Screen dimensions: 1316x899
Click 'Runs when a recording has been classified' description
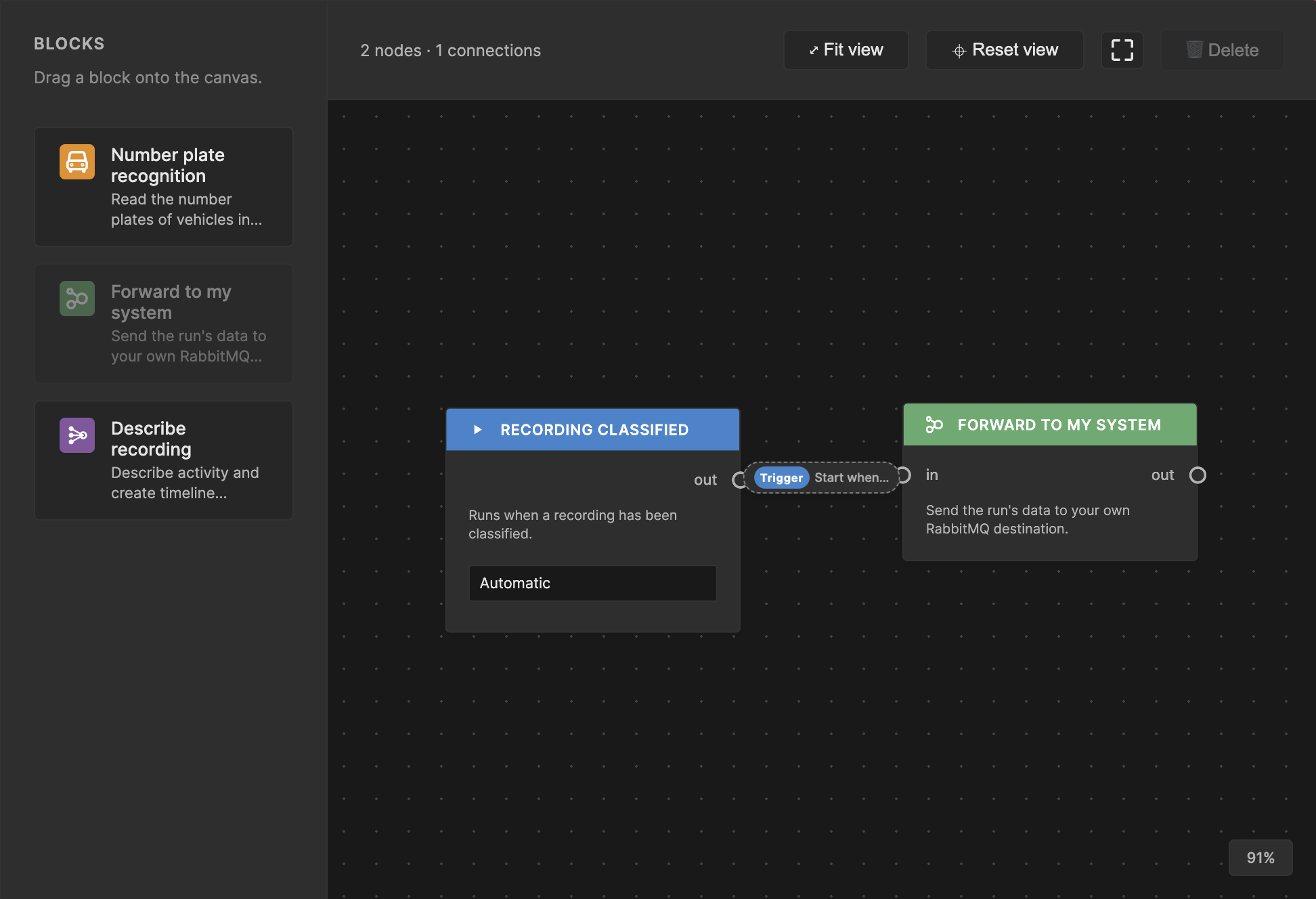pyautogui.click(x=573, y=525)
